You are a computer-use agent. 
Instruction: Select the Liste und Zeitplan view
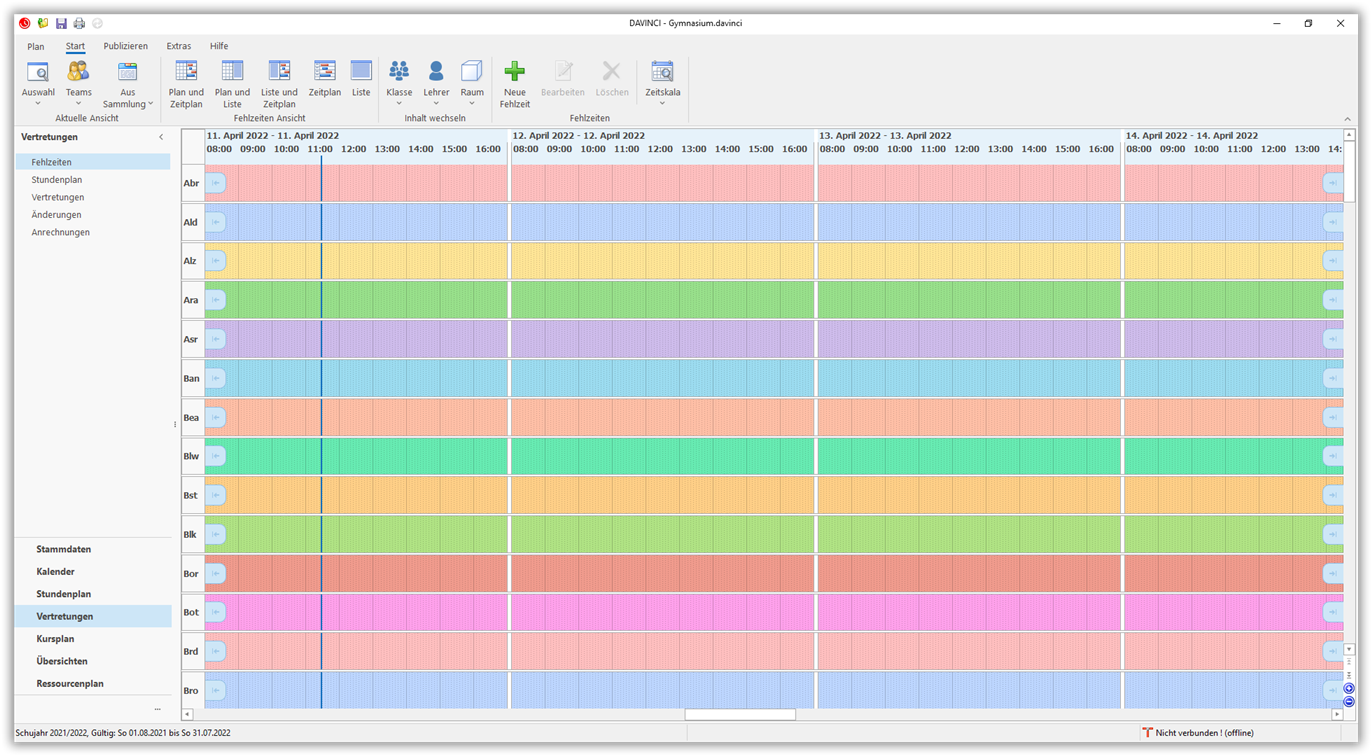tap(279, 72)
